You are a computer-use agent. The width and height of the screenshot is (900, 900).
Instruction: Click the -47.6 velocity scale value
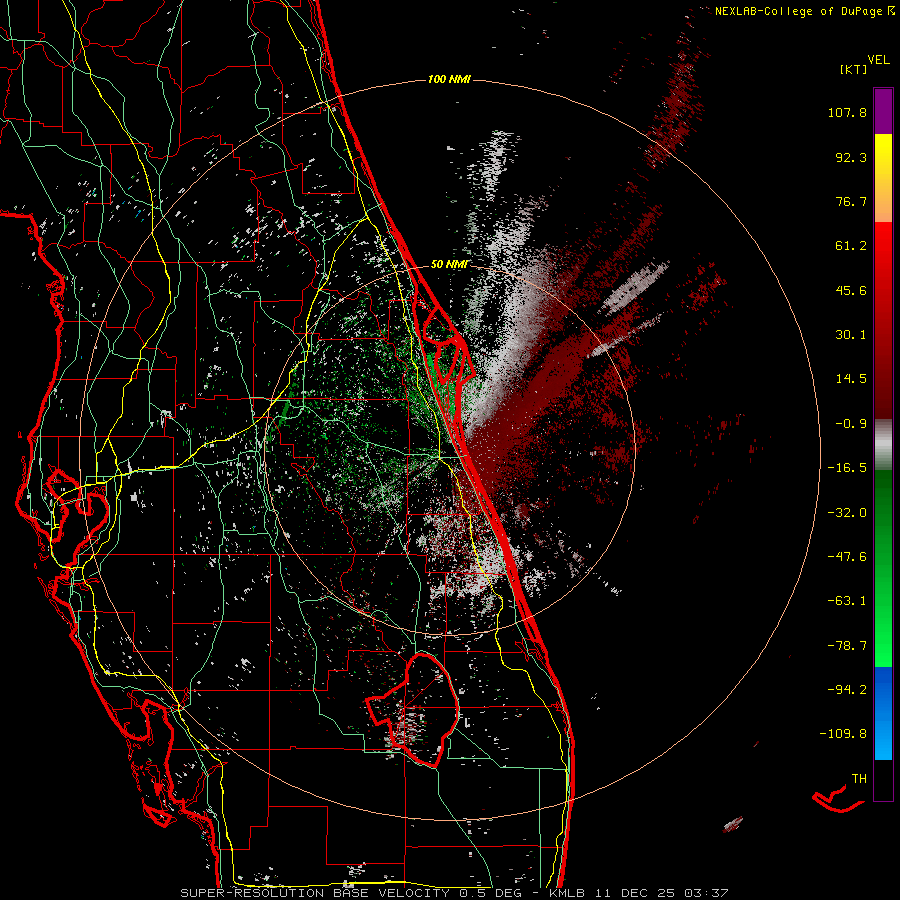[x=847, y=557]
